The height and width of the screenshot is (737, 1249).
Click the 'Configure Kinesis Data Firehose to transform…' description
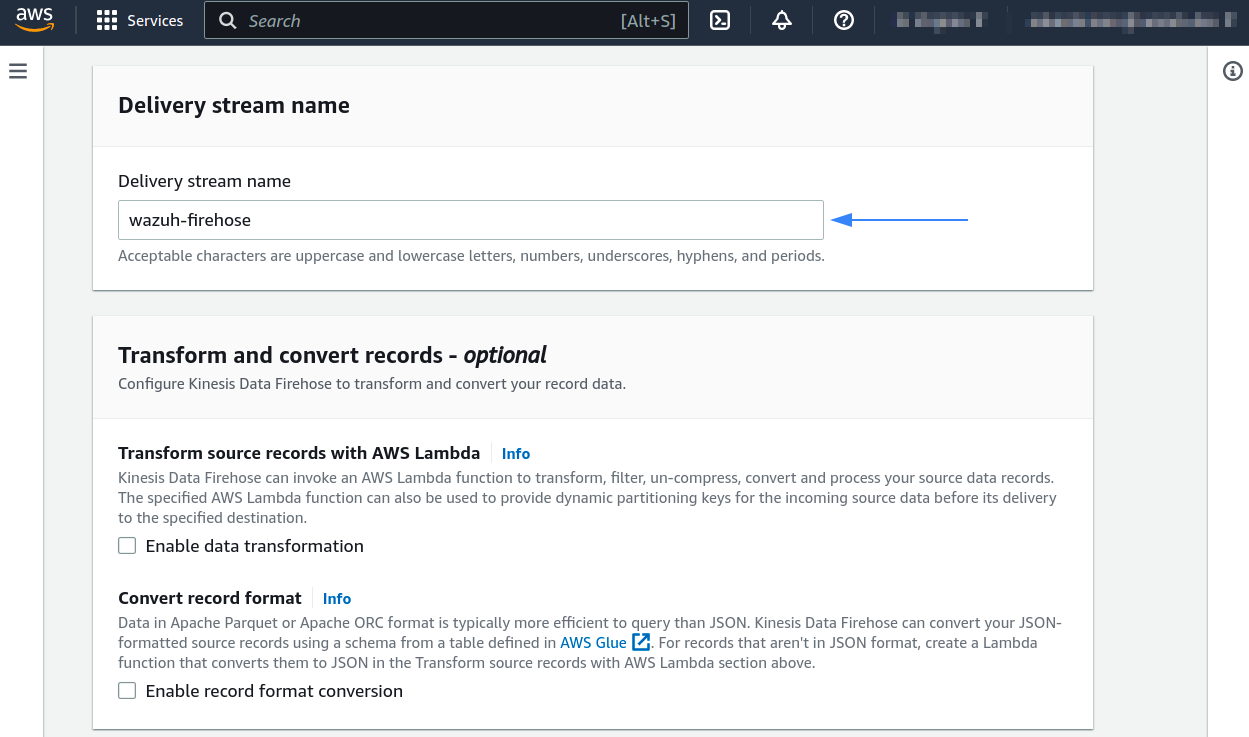372,384
